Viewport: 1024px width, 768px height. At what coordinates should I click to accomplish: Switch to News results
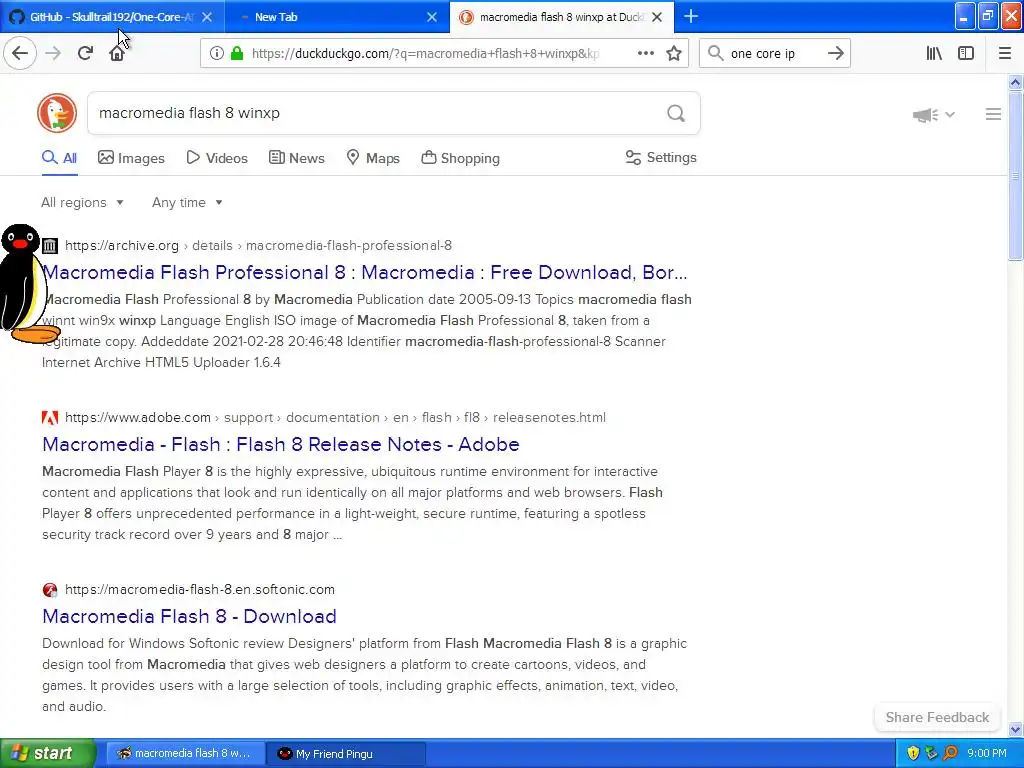[x=297, y=158]
